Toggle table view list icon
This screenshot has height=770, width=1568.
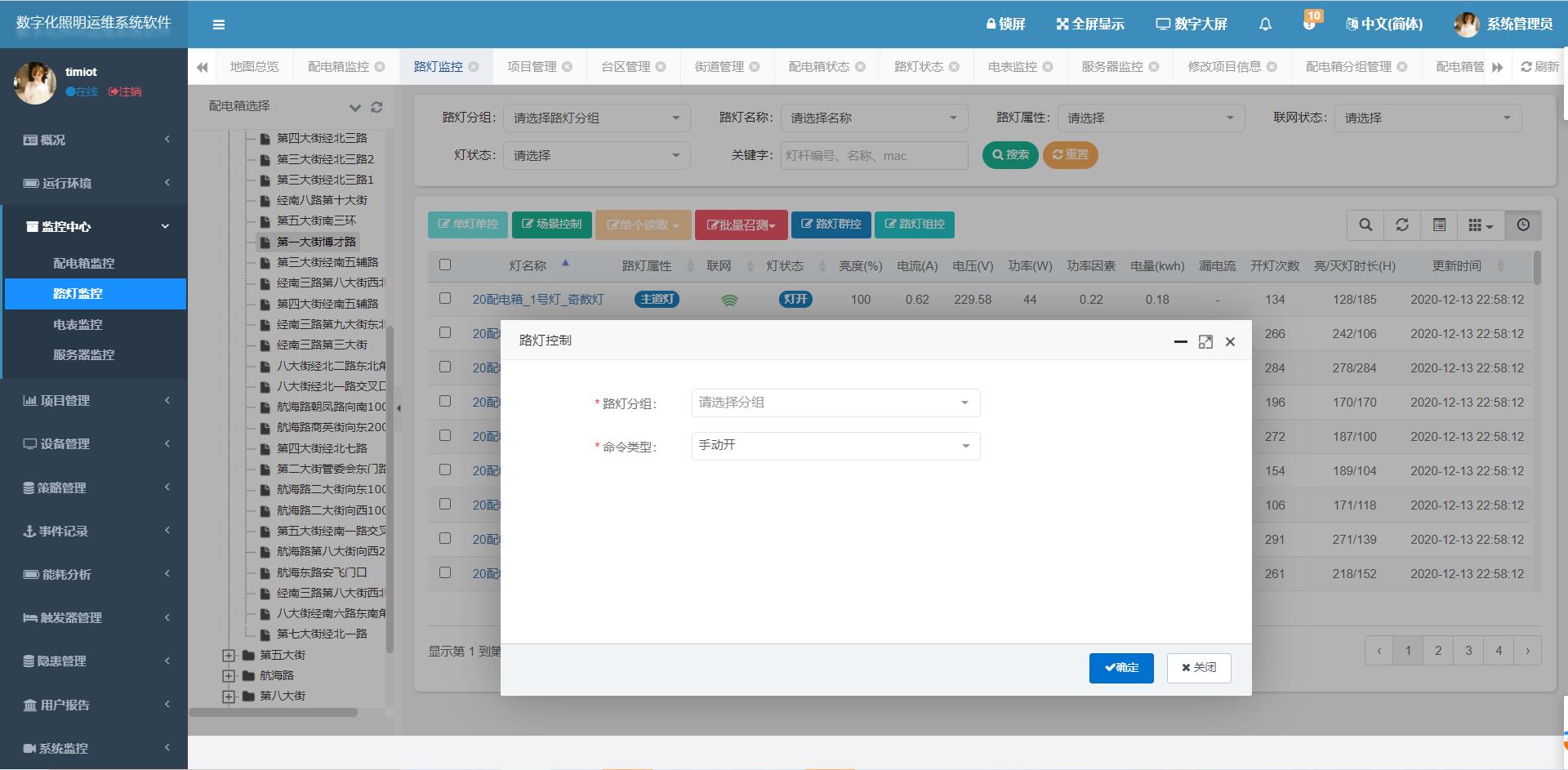pos(1439,225)
